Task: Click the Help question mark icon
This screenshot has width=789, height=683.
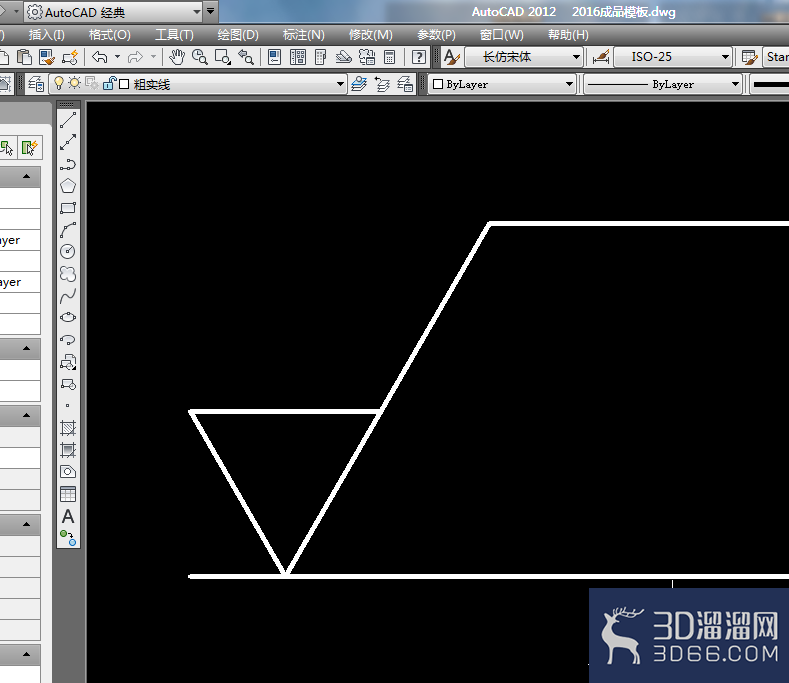Action: pyautogui.click(x=419, y=57)
